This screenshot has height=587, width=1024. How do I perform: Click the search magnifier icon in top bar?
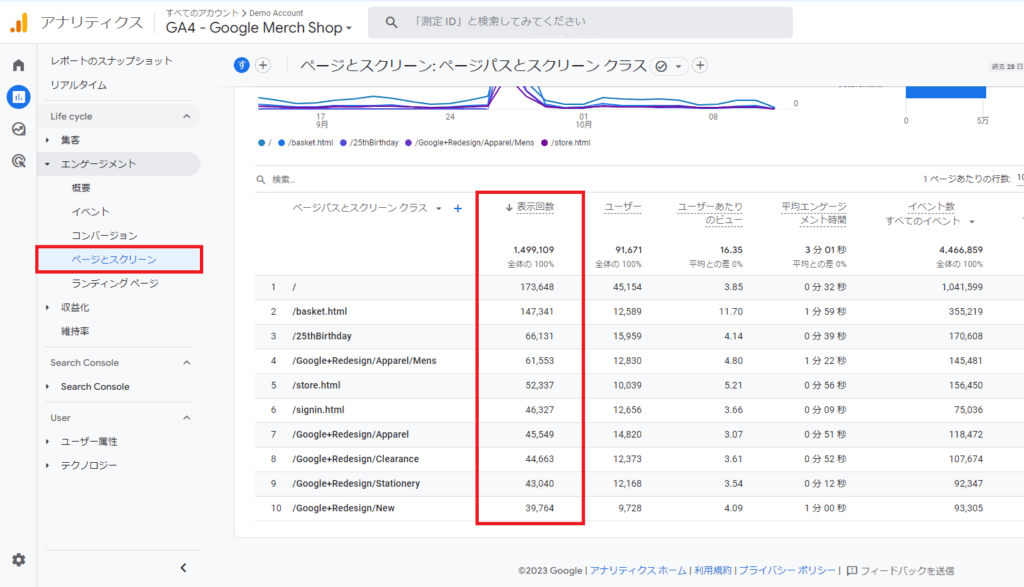(x=391, y=22)
